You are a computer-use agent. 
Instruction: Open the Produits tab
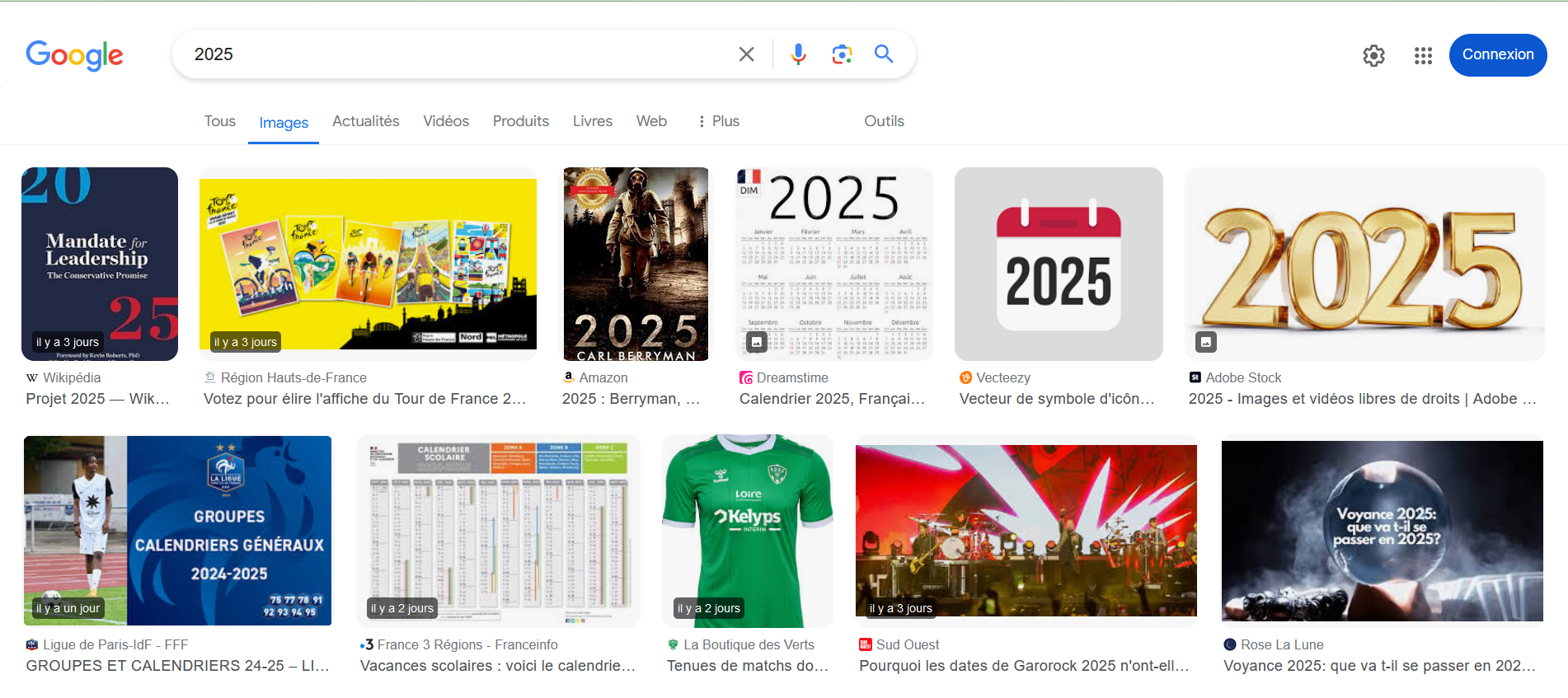[521, 121]
